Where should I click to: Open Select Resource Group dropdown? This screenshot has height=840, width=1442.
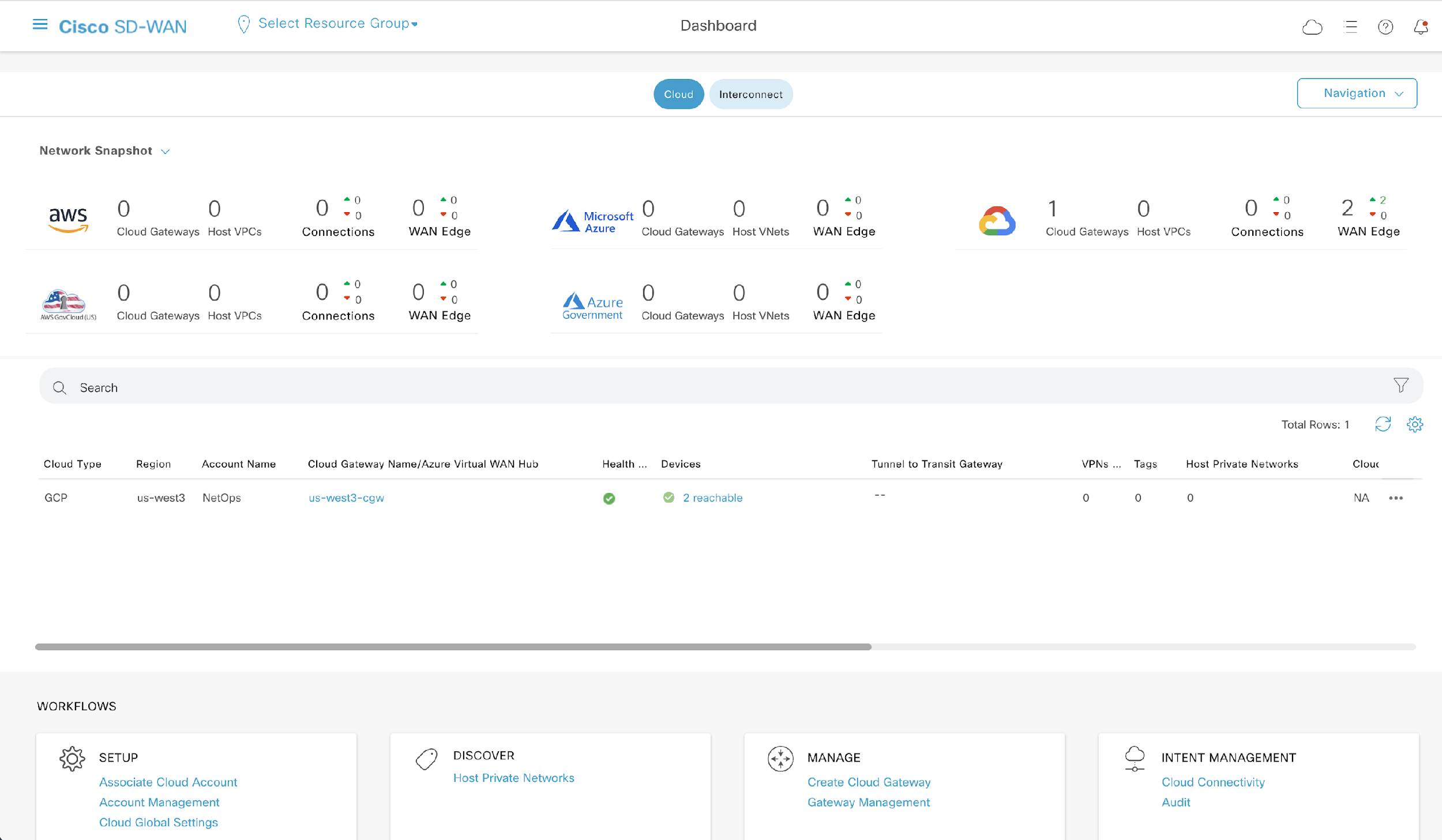click(x=338, y=24)
